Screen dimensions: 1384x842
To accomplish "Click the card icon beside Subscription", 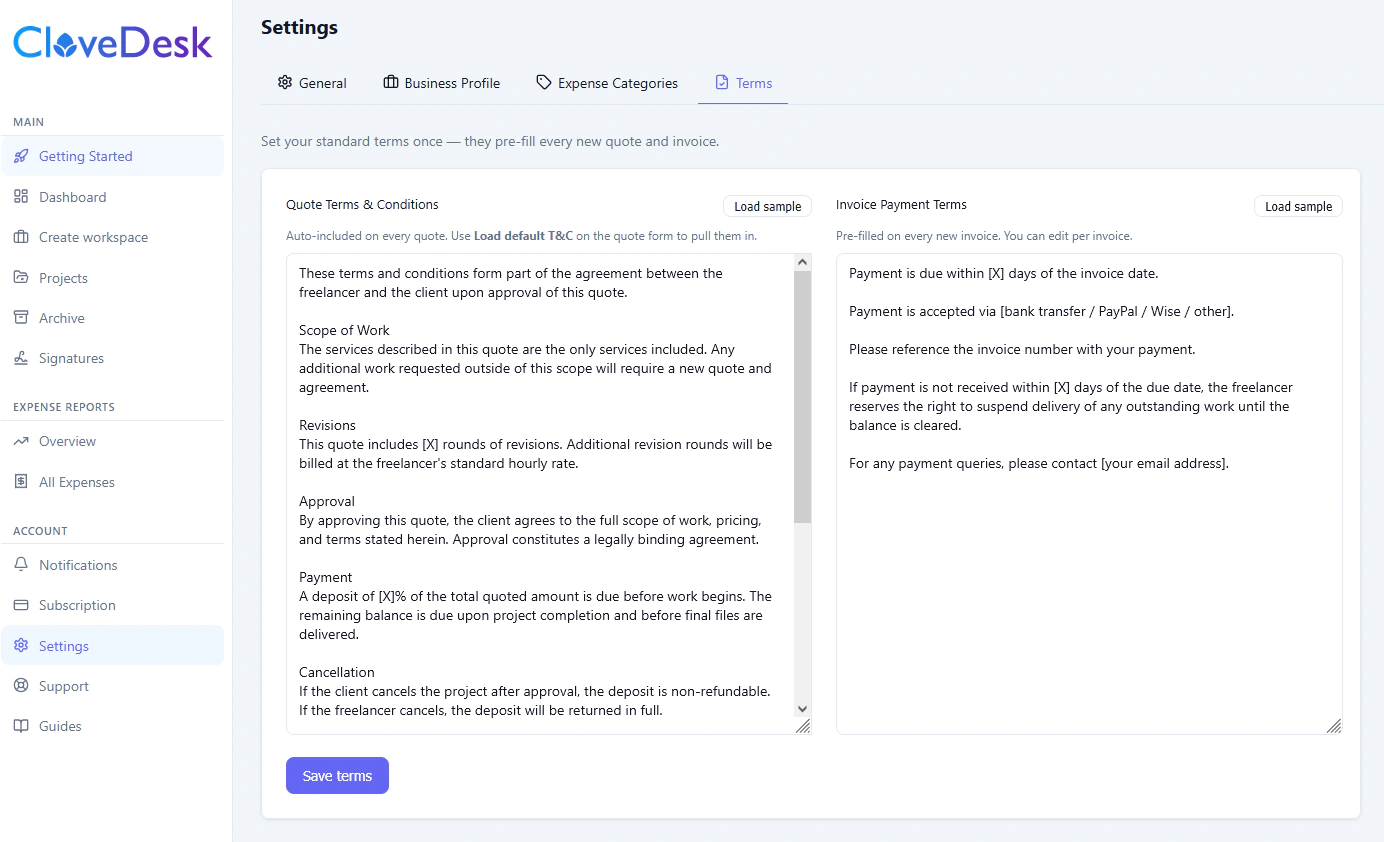I will coord(21,605).
